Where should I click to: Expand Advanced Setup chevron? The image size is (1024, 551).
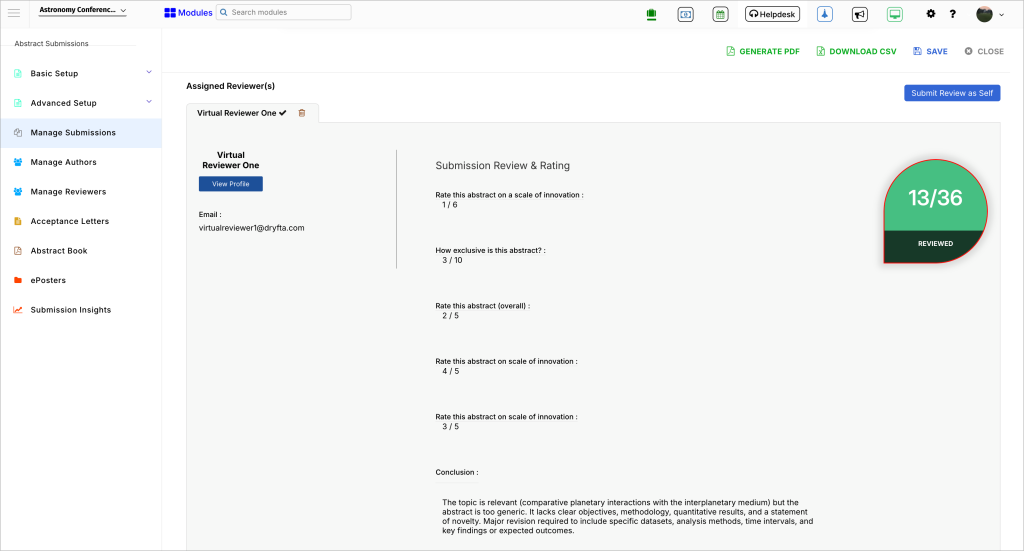[149, 102]
